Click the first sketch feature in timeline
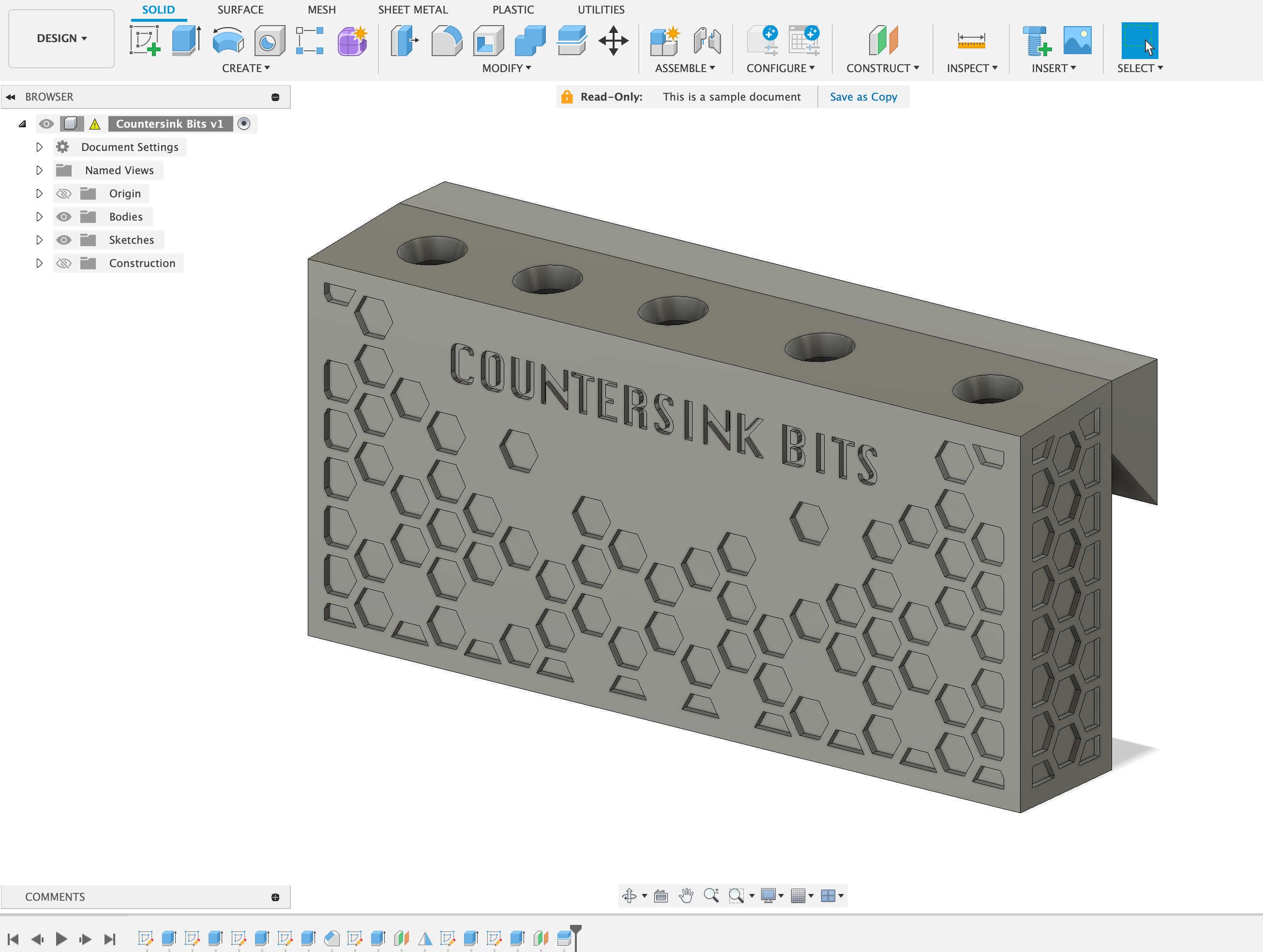 (146, 938)
